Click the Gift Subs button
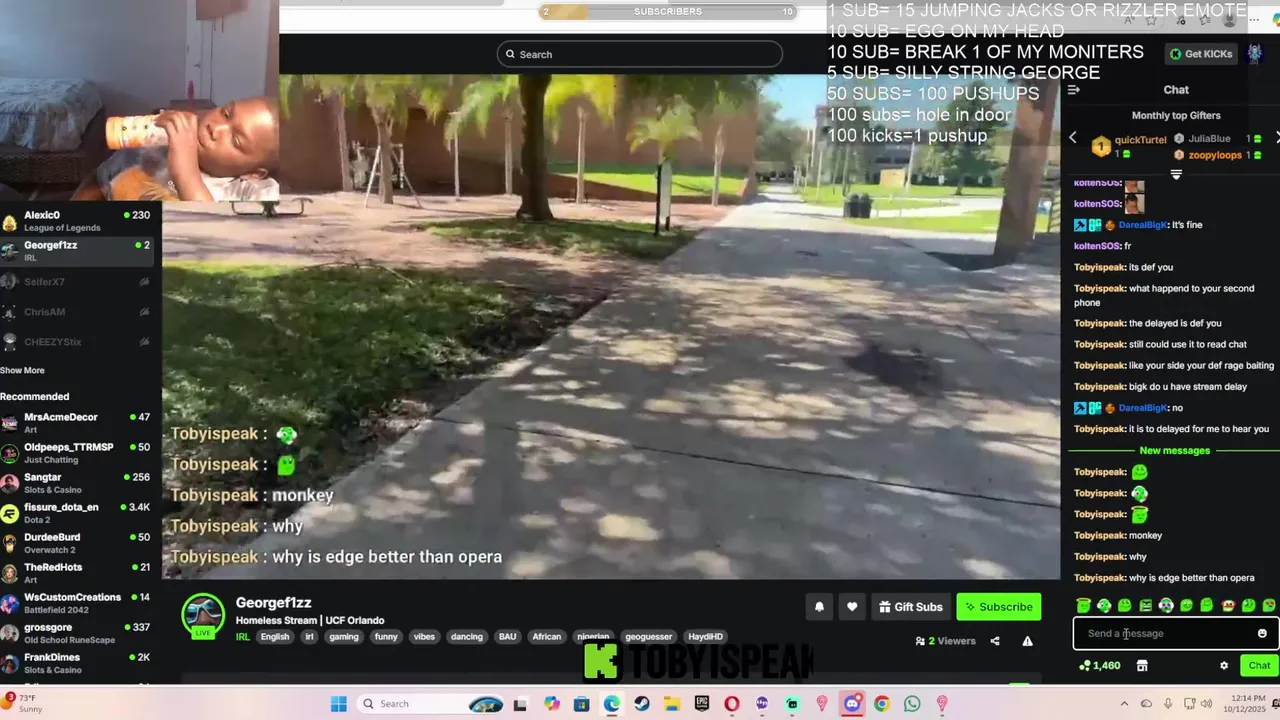This screenshot has width=1280, height=720. (x=911, y=607)
